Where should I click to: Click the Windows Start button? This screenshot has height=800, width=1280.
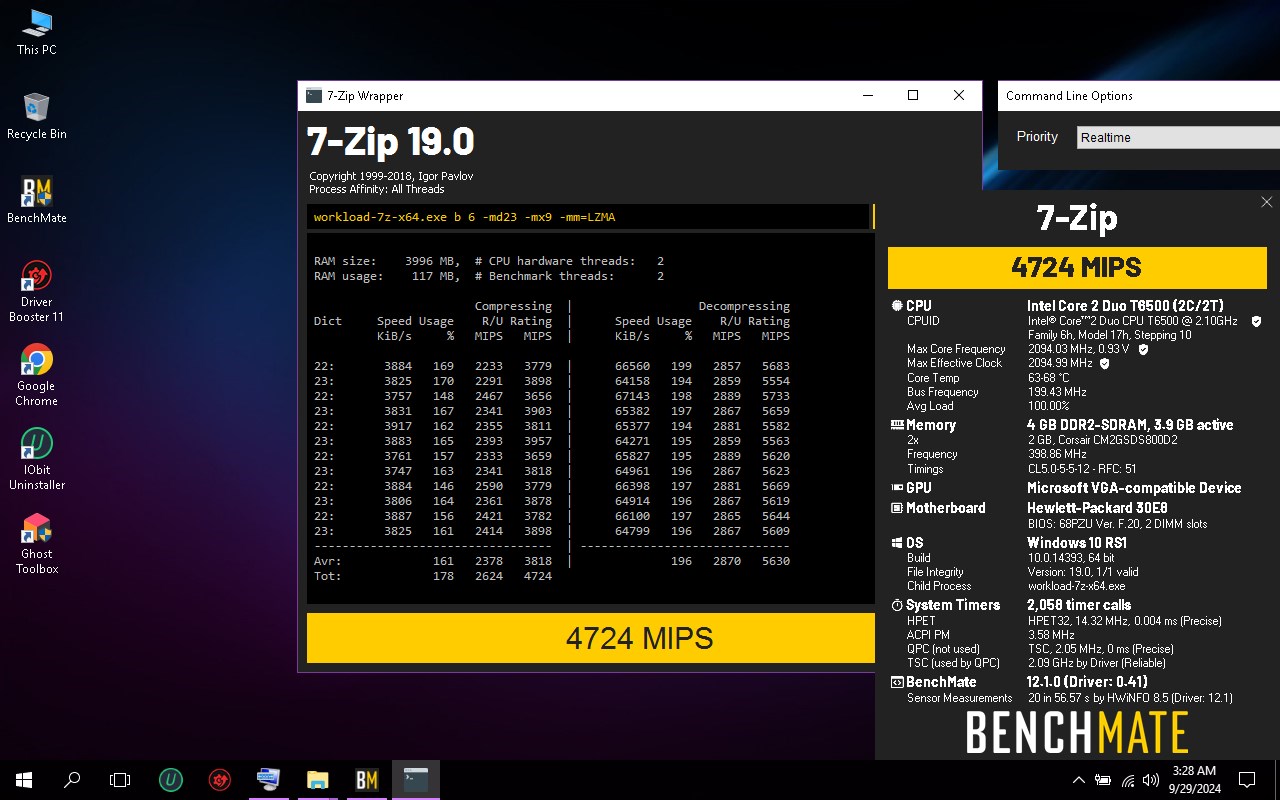(24, 780)
